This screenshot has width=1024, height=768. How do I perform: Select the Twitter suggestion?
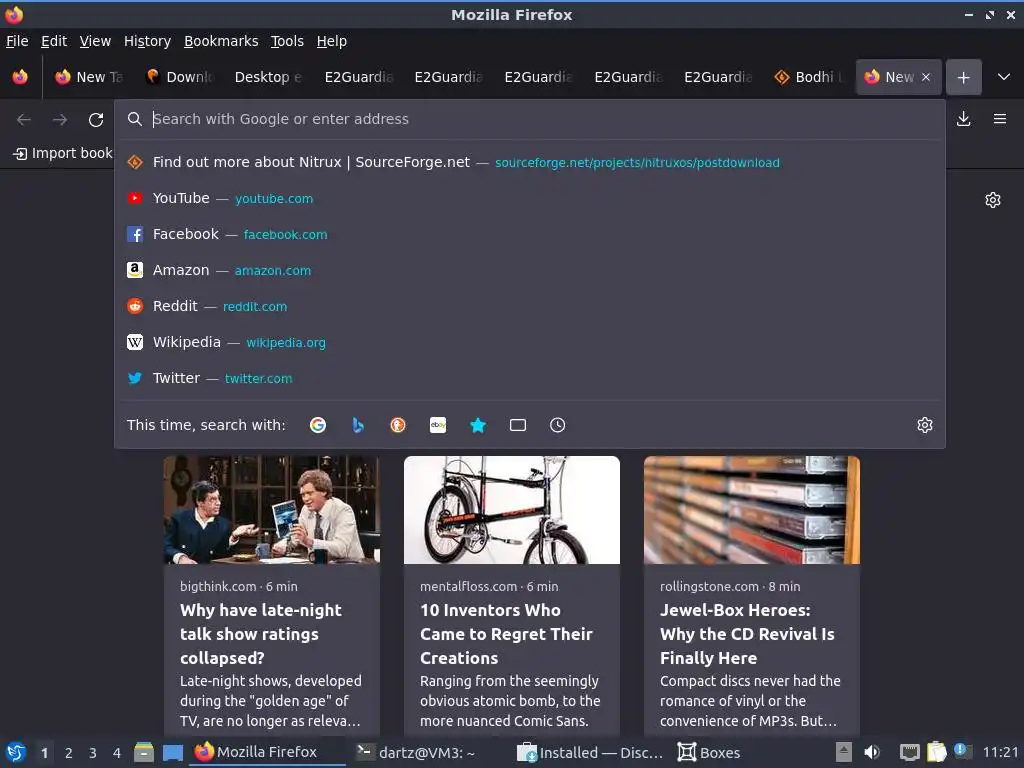click(530, 378)
